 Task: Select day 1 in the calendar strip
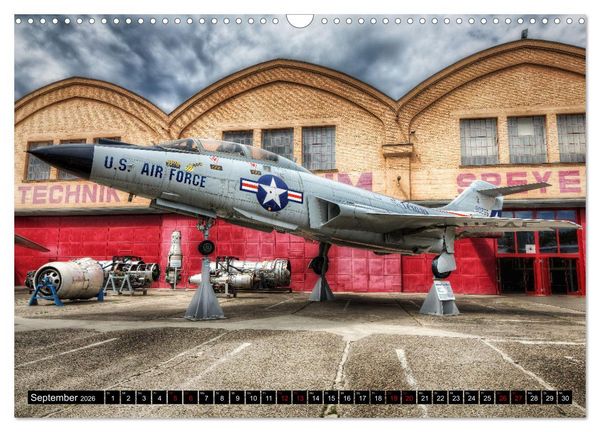[112, 398]
